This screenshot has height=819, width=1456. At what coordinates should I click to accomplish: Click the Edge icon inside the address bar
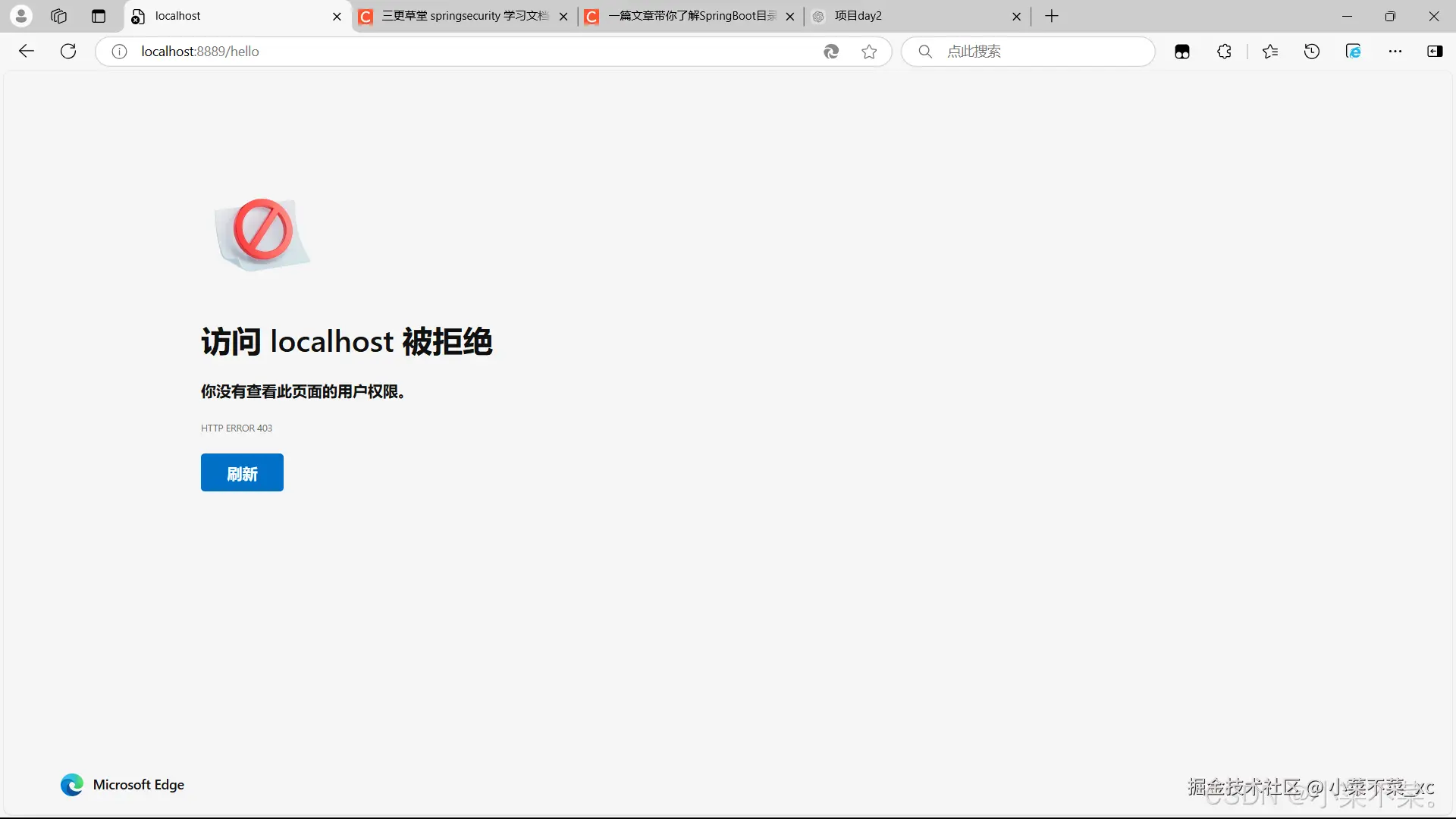point(831,52)
